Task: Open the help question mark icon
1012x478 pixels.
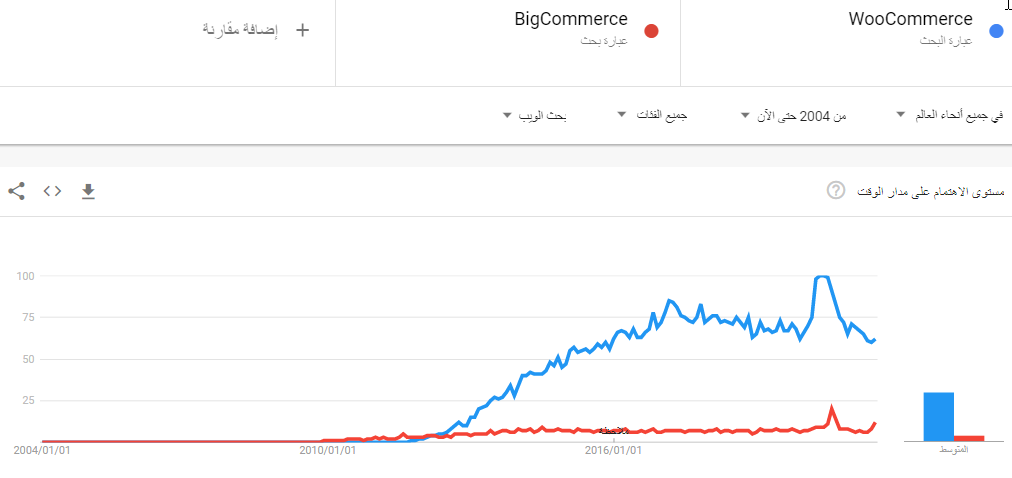Action: [x=835, y=190]
